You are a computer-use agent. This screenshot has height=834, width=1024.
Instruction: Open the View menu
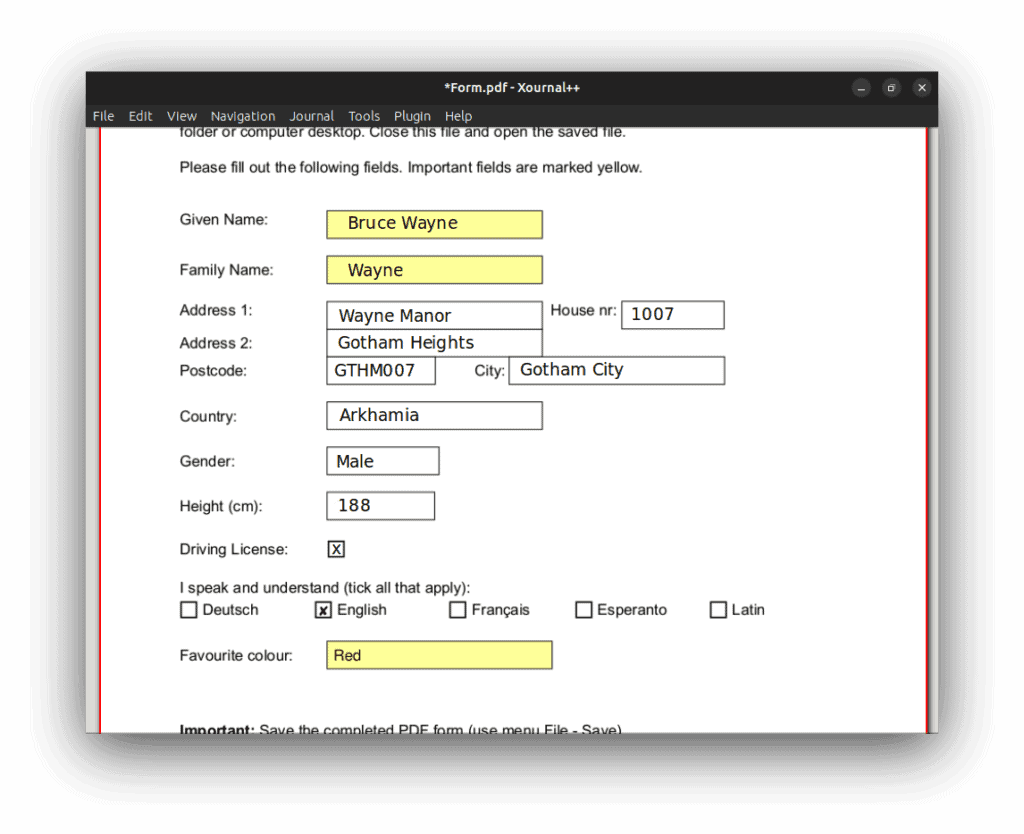pos(182,116)
